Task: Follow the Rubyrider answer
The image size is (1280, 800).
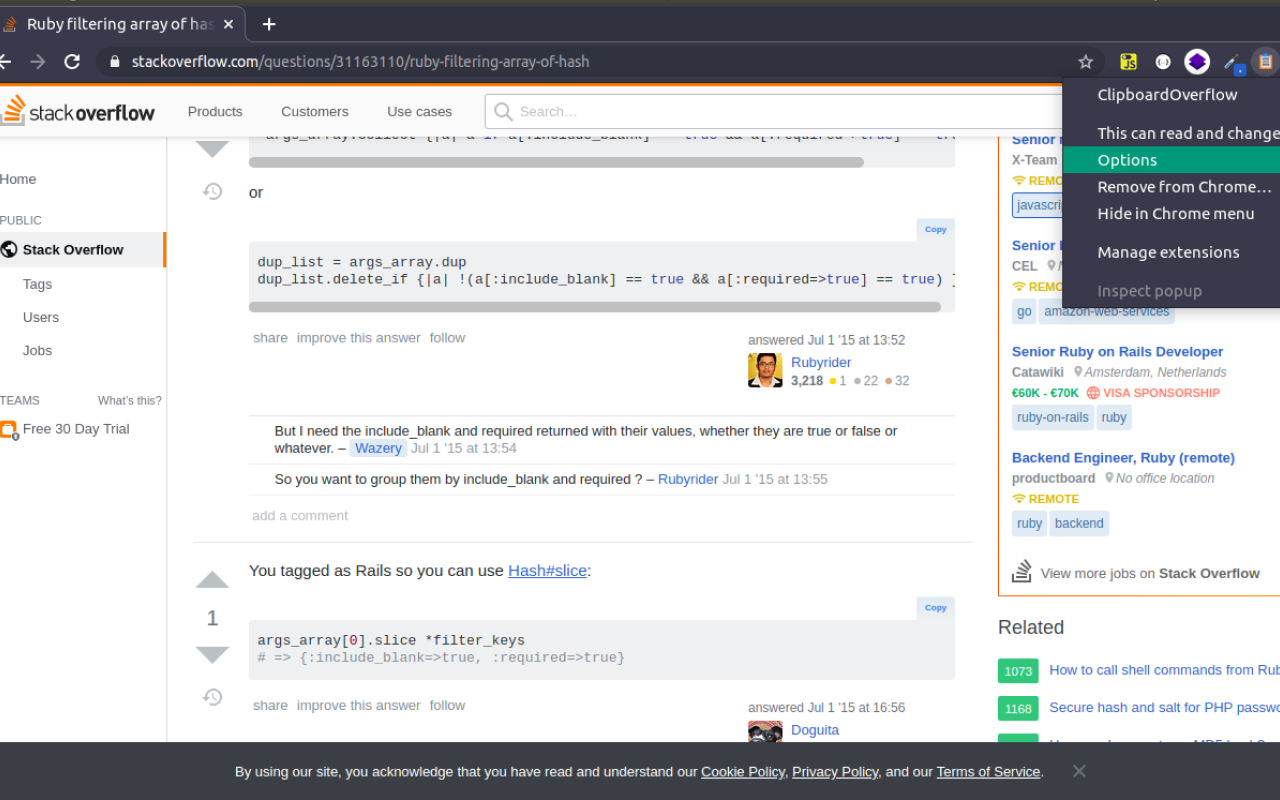Action: [448, 338]
